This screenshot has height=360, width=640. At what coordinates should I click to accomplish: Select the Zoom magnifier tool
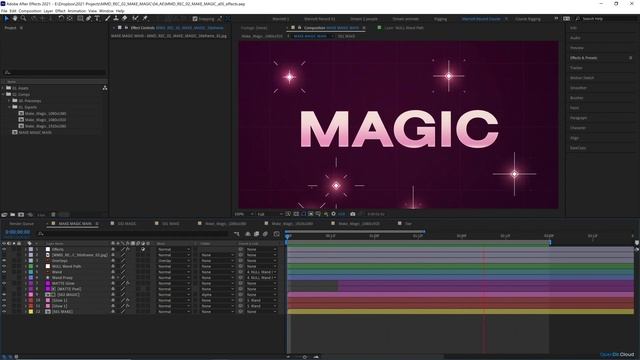coord(24,18)
